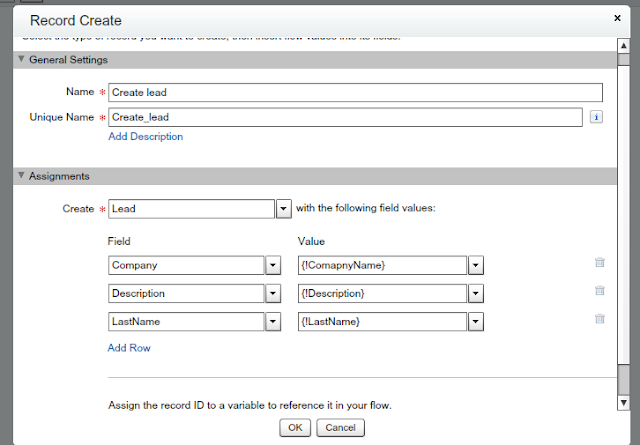Image resolution: width=640 pixels, height=445 pixels.
Task: Open the {!LastName} value dropdown
Action: pyautogui.click(x=476, y=321)
